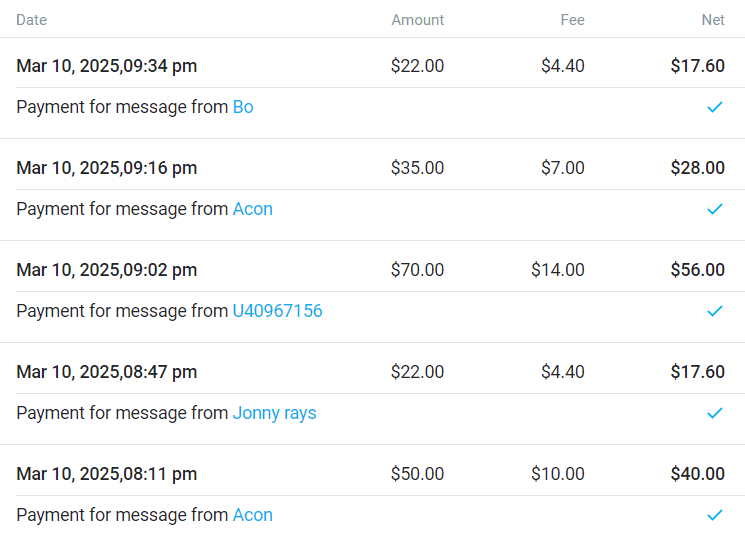This screenshot has height=538, width=745.
Task: Click checkmark icon for U40967156 payment
Action: coord(714,311)
